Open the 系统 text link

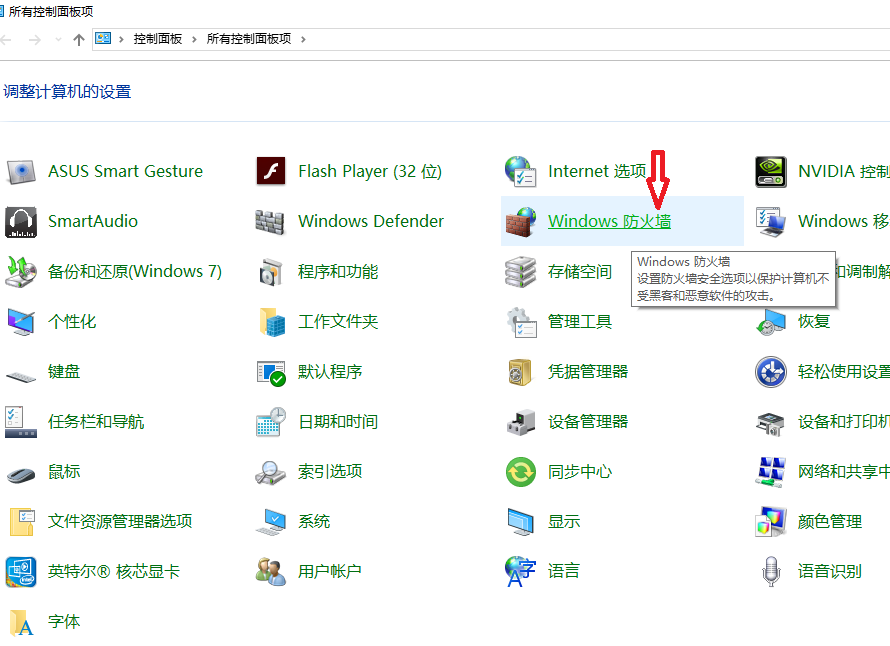pos(314,522)
